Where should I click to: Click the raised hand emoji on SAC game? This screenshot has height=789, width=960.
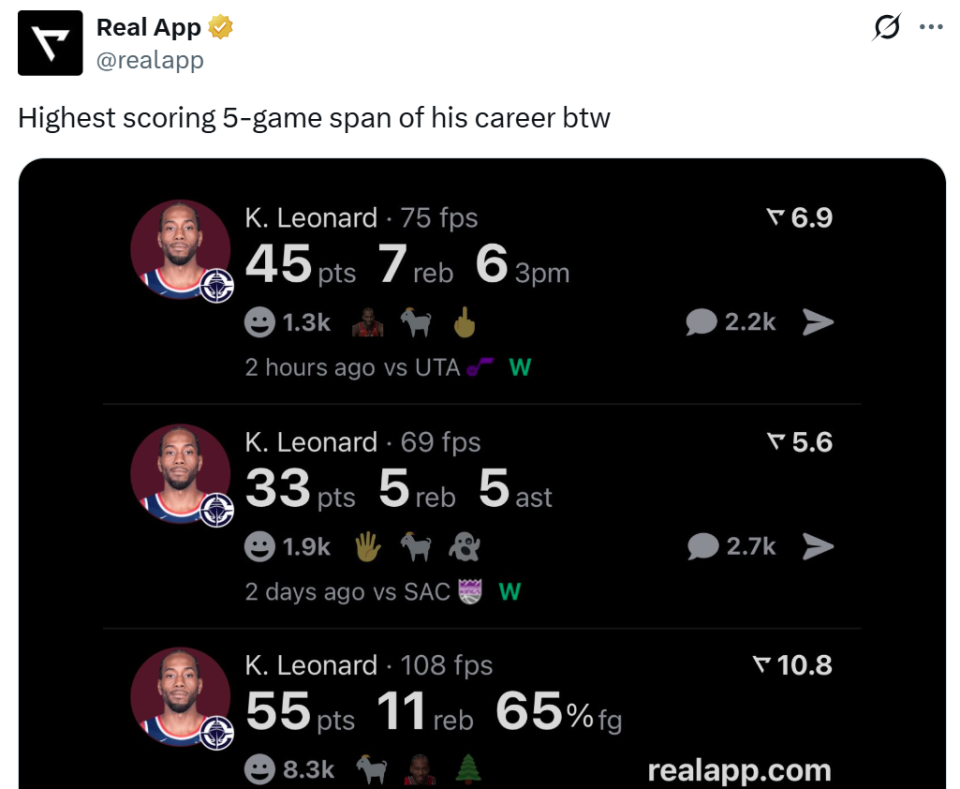368,547
